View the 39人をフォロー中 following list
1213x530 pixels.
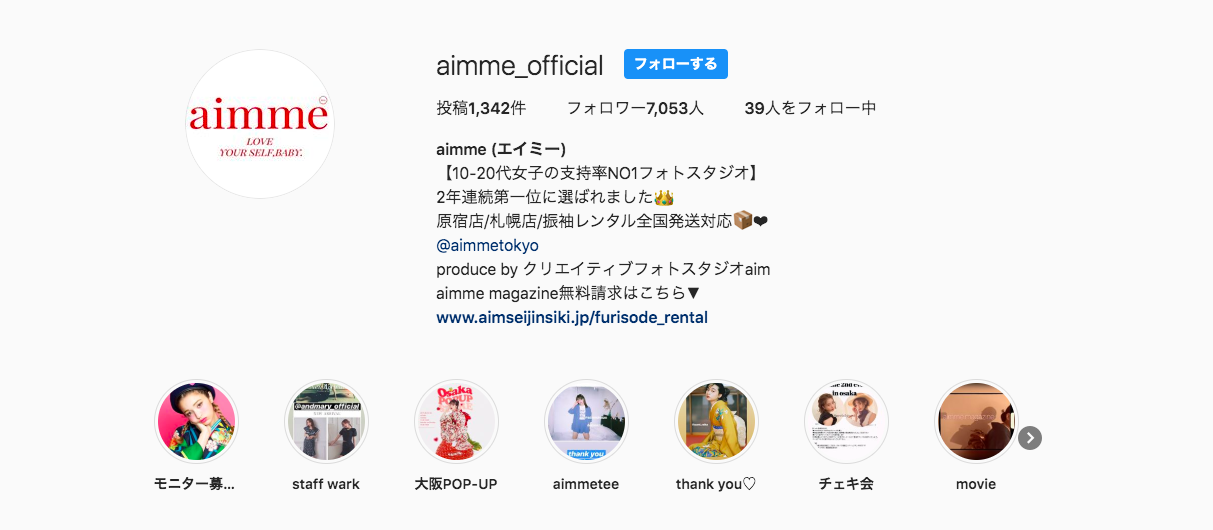(811, 108)
